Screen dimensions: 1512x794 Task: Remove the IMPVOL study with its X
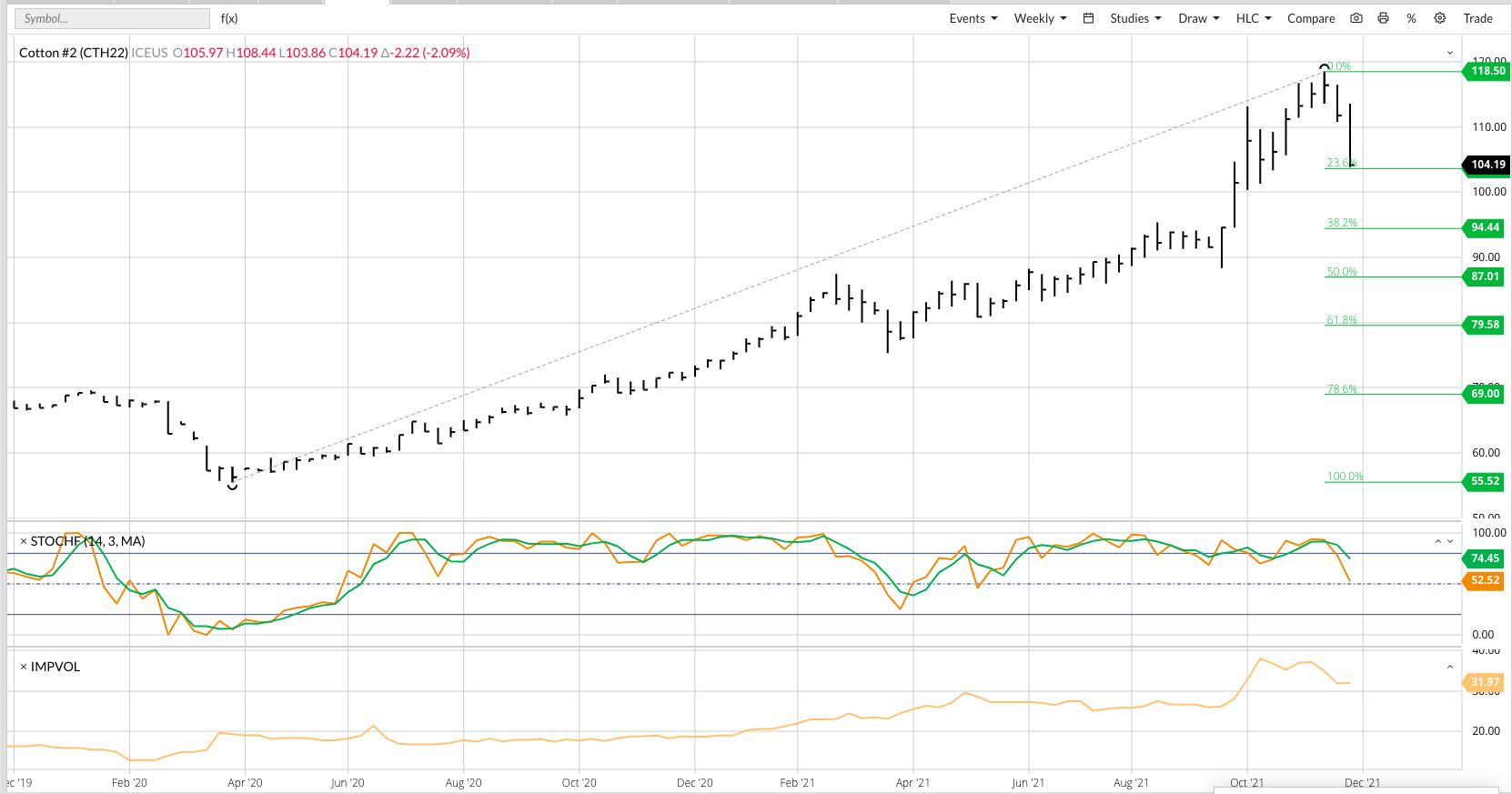coord(24,667)
